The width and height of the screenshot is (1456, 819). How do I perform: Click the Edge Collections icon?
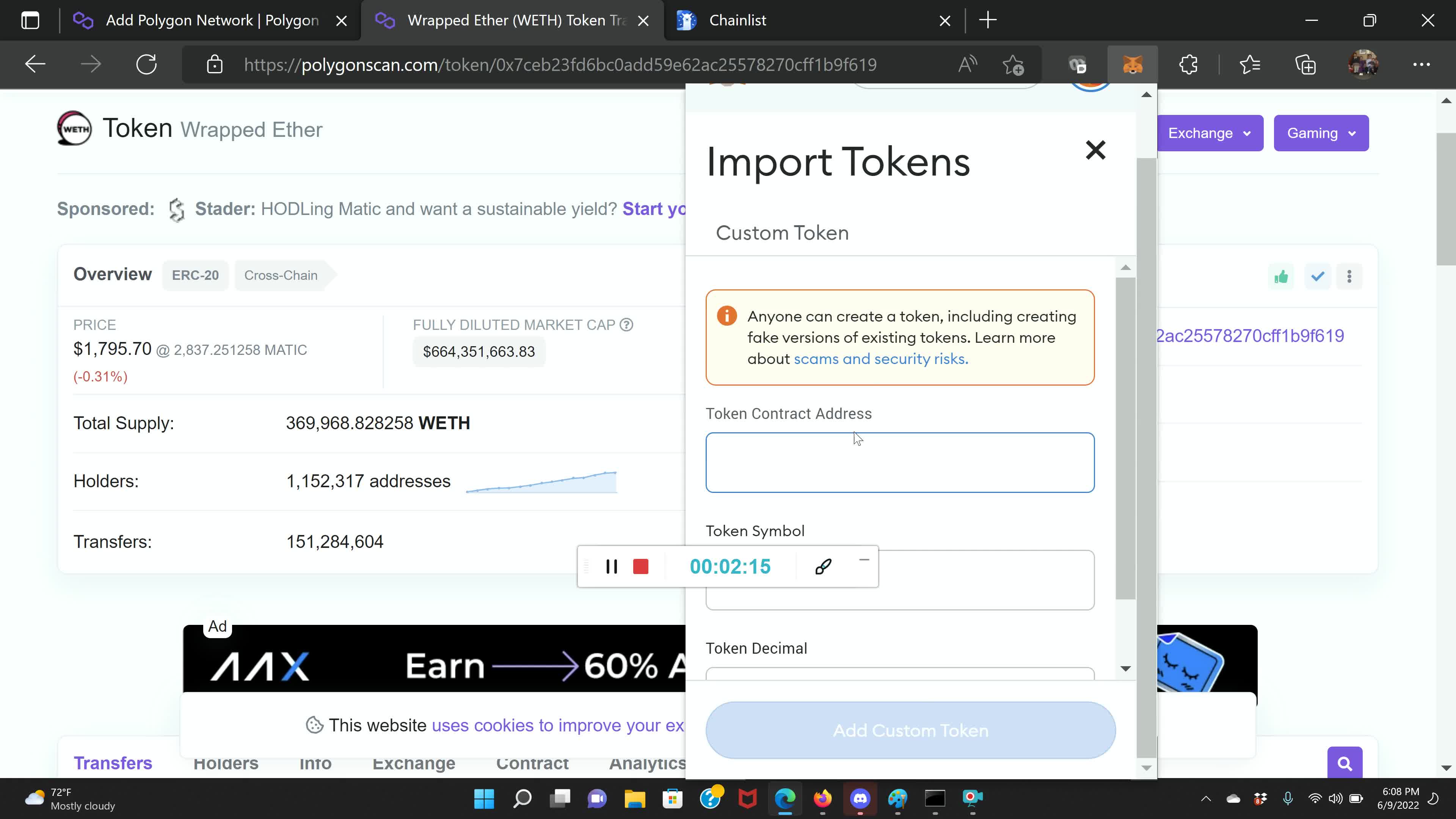click(x=1306, y=64)
